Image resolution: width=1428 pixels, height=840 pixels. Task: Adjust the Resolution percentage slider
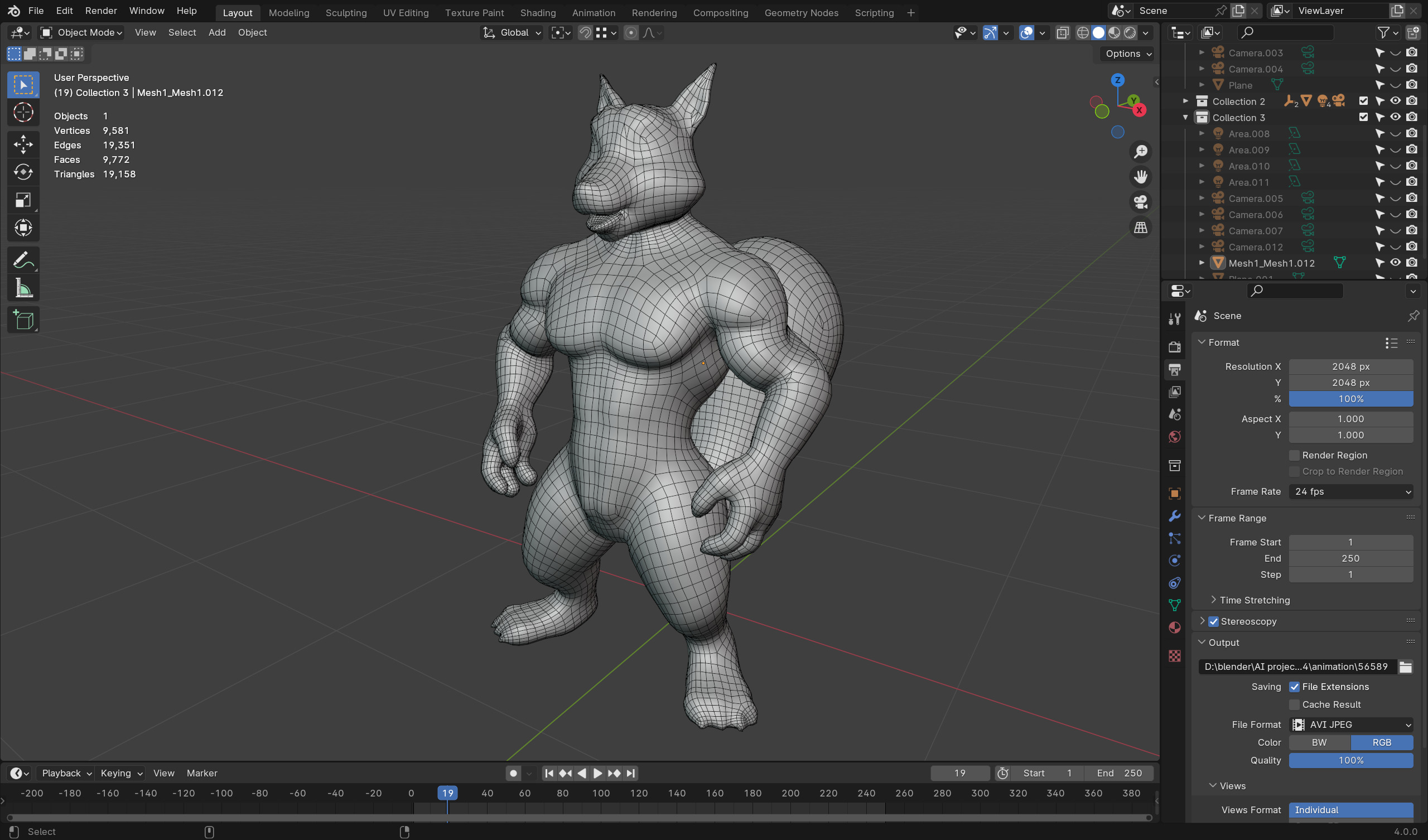1351,399
